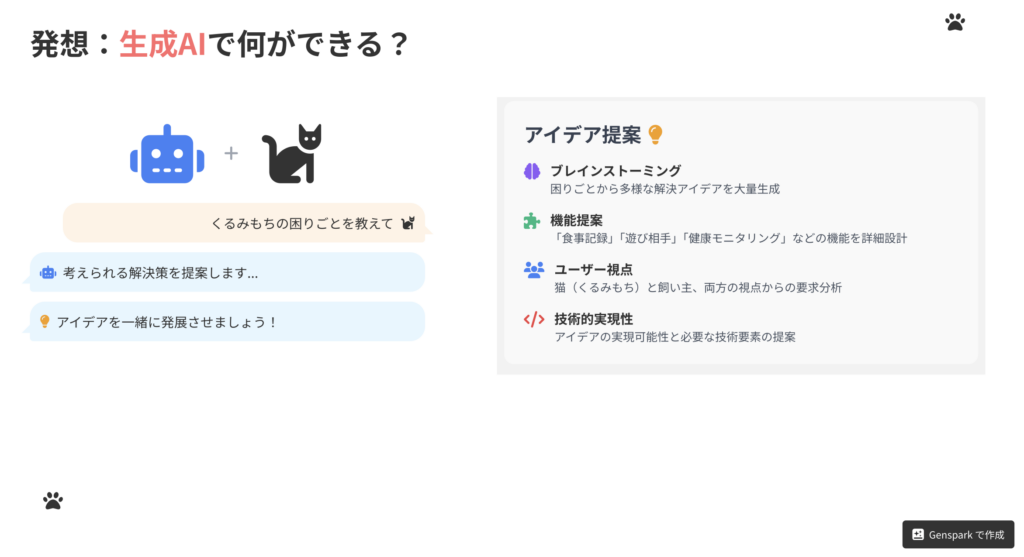Click the blue robot icon
The width and height of the screenshot is (1024, 557).
[167, 154]
